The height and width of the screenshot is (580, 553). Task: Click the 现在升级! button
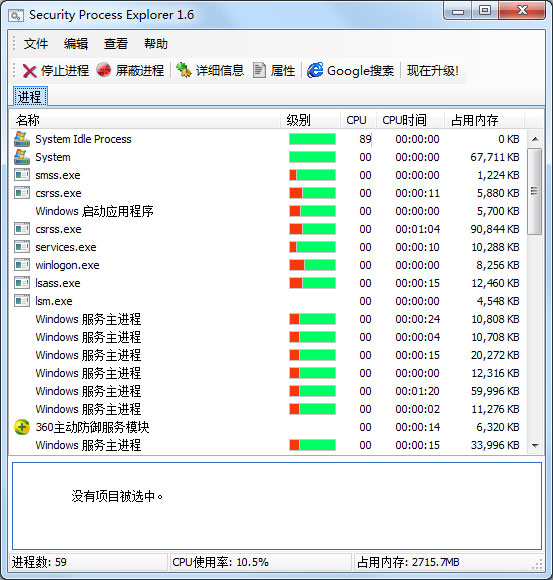click(432, 70)
